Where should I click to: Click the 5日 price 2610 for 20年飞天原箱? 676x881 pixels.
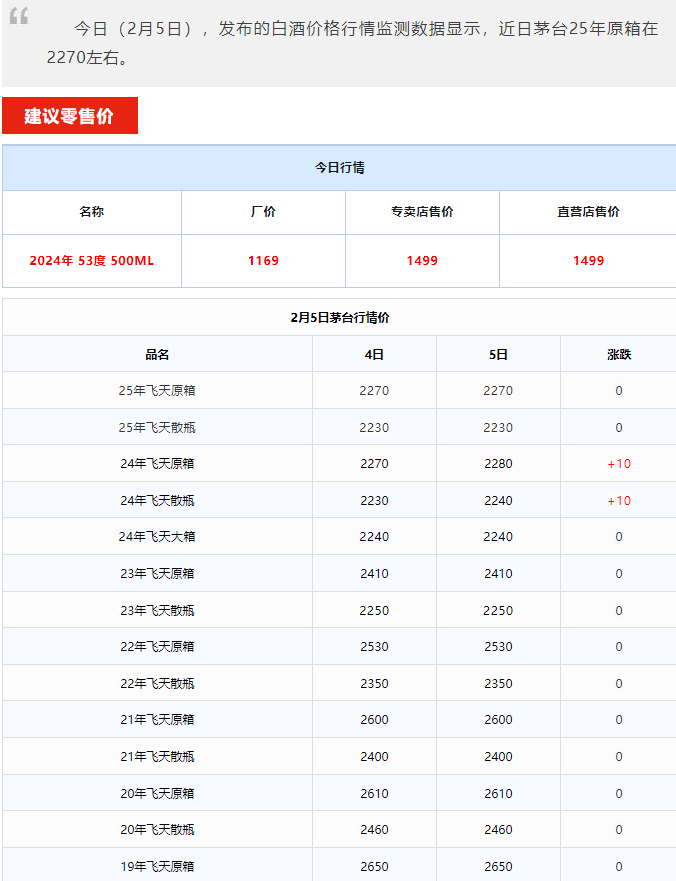[498, 794]
